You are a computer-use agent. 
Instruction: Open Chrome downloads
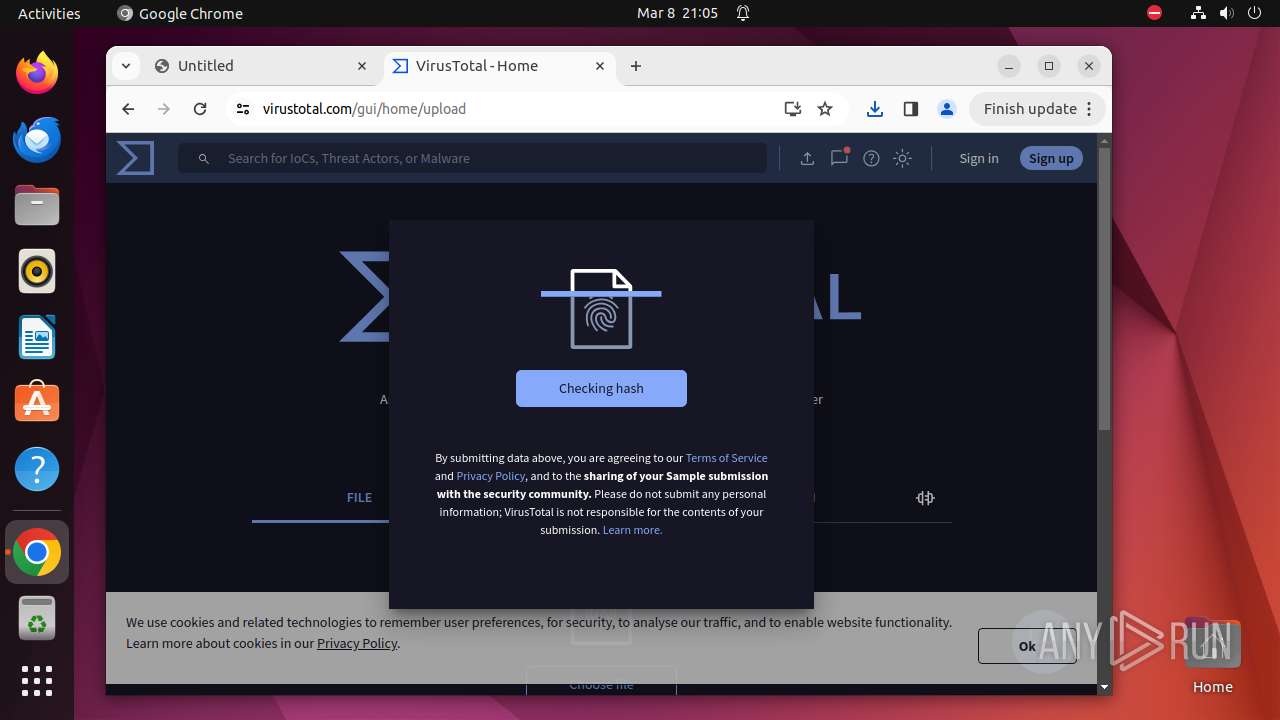point(875,109)
